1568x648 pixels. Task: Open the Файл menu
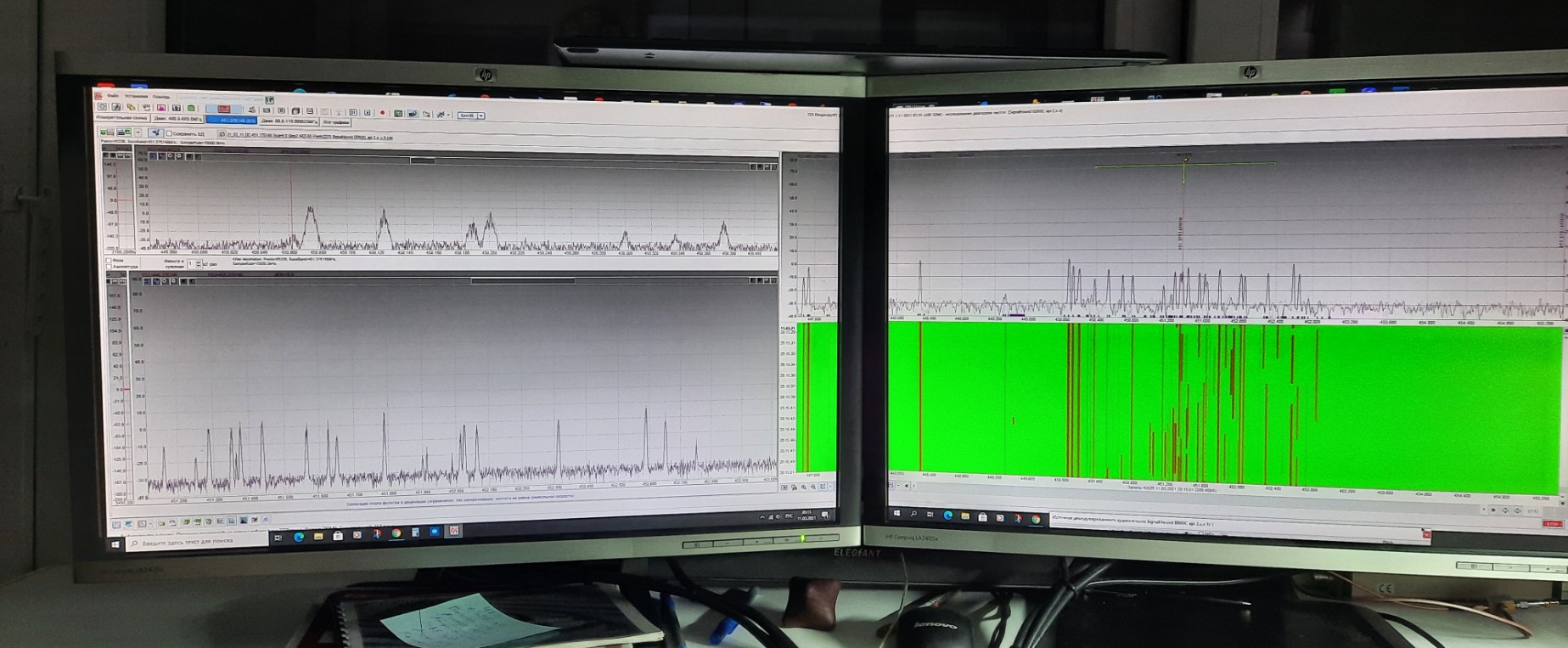pyautogui.click(x=113, y=95)
